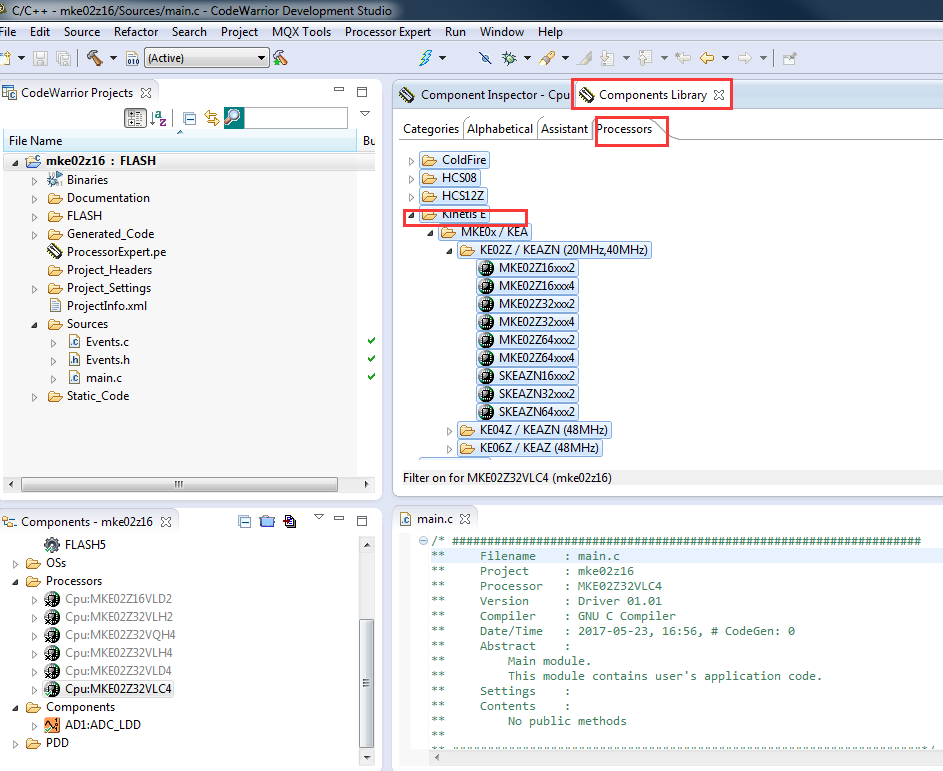Click the blue lightning flash icon

[x=425, y=58]
